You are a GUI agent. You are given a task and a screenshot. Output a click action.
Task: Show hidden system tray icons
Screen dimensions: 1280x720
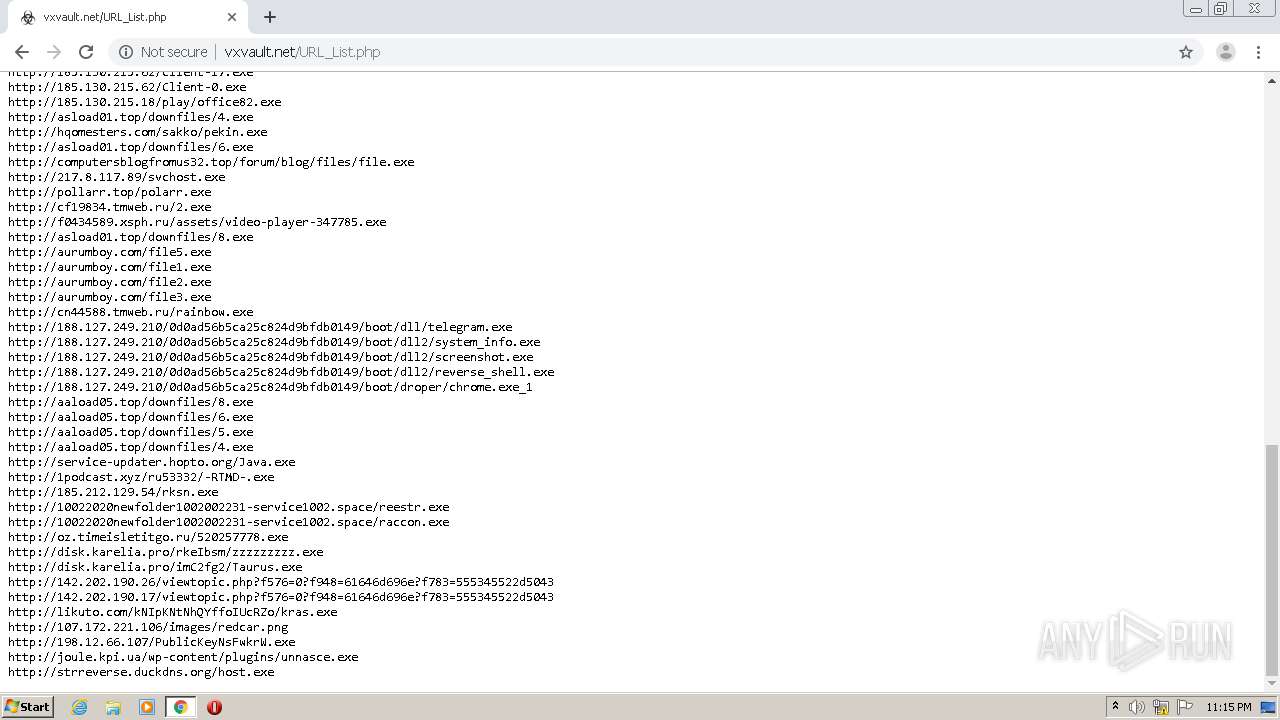tap(1115, 707)
